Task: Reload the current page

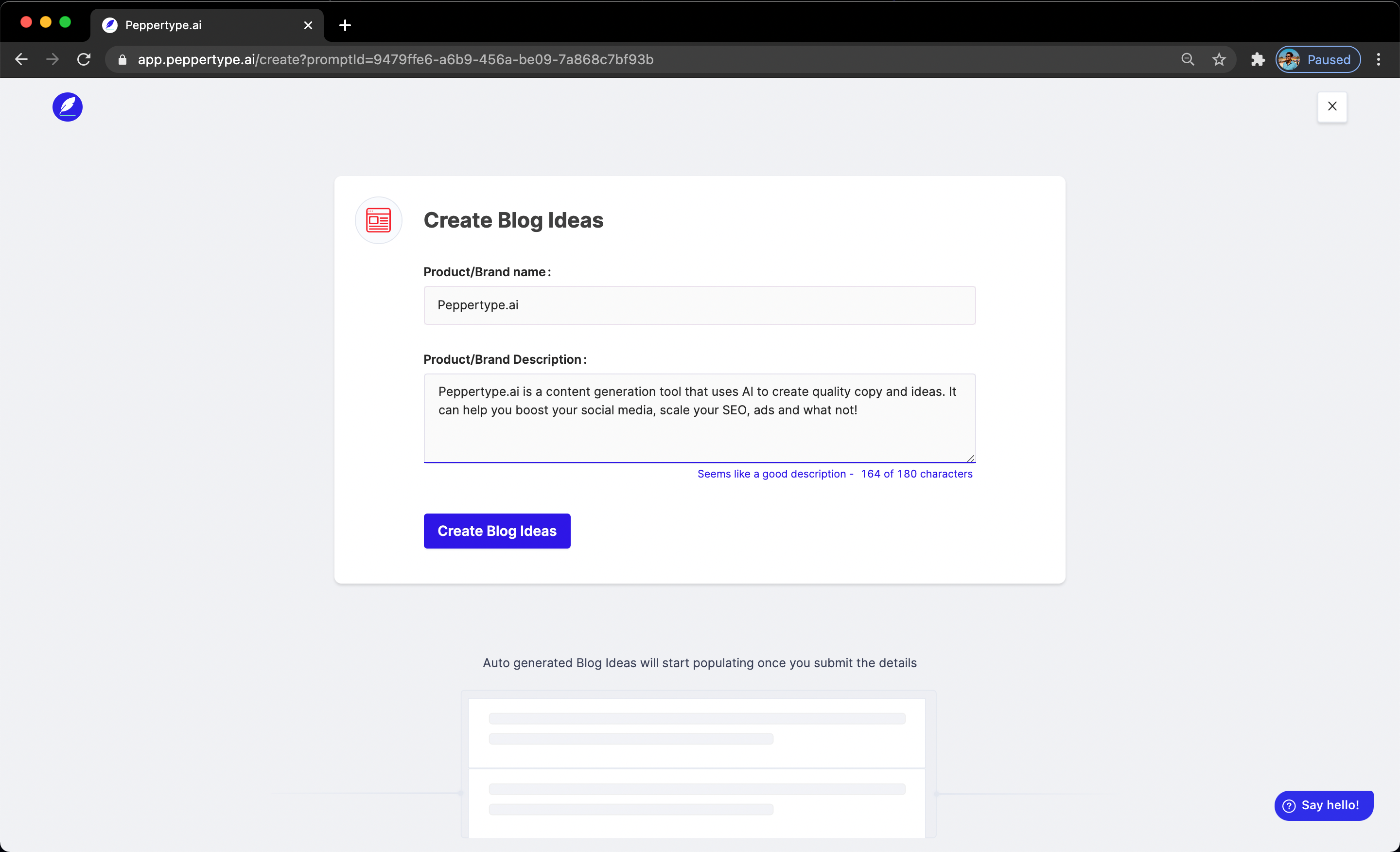Action: tap(83, 59)
